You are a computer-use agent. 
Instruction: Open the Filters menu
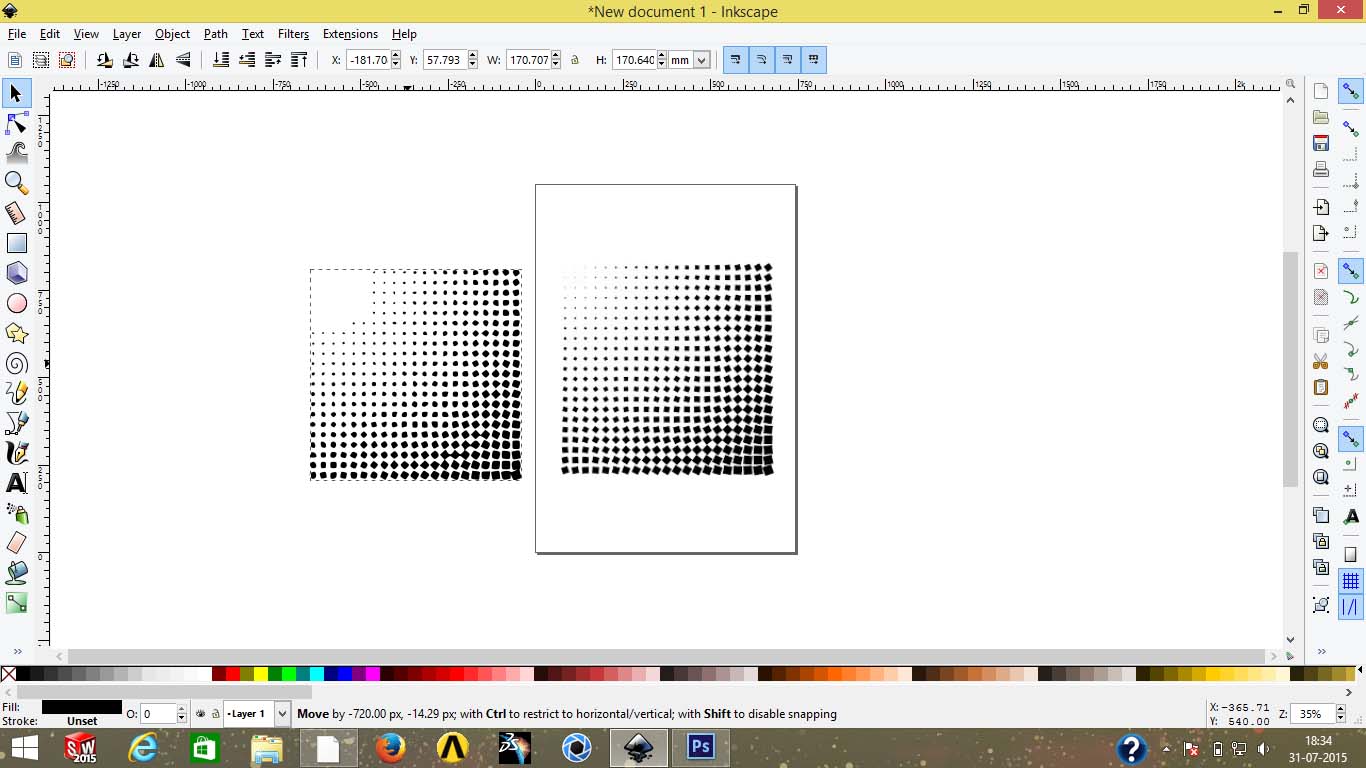[x=293, y=34]
